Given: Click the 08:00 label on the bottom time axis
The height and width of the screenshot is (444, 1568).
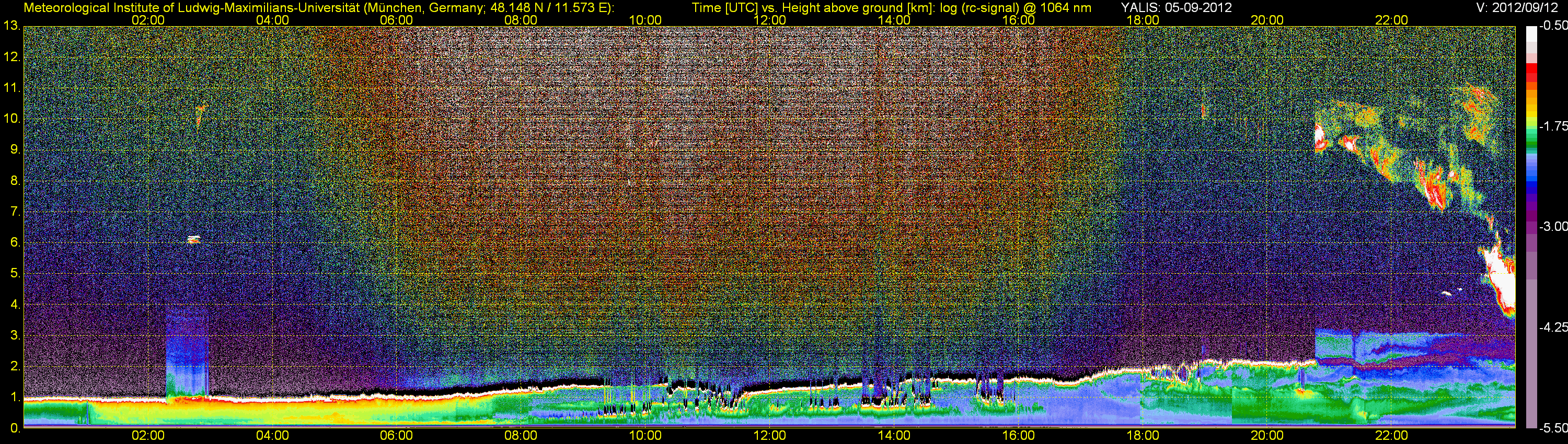Looking at the screenshot, I should coord(521,436).
